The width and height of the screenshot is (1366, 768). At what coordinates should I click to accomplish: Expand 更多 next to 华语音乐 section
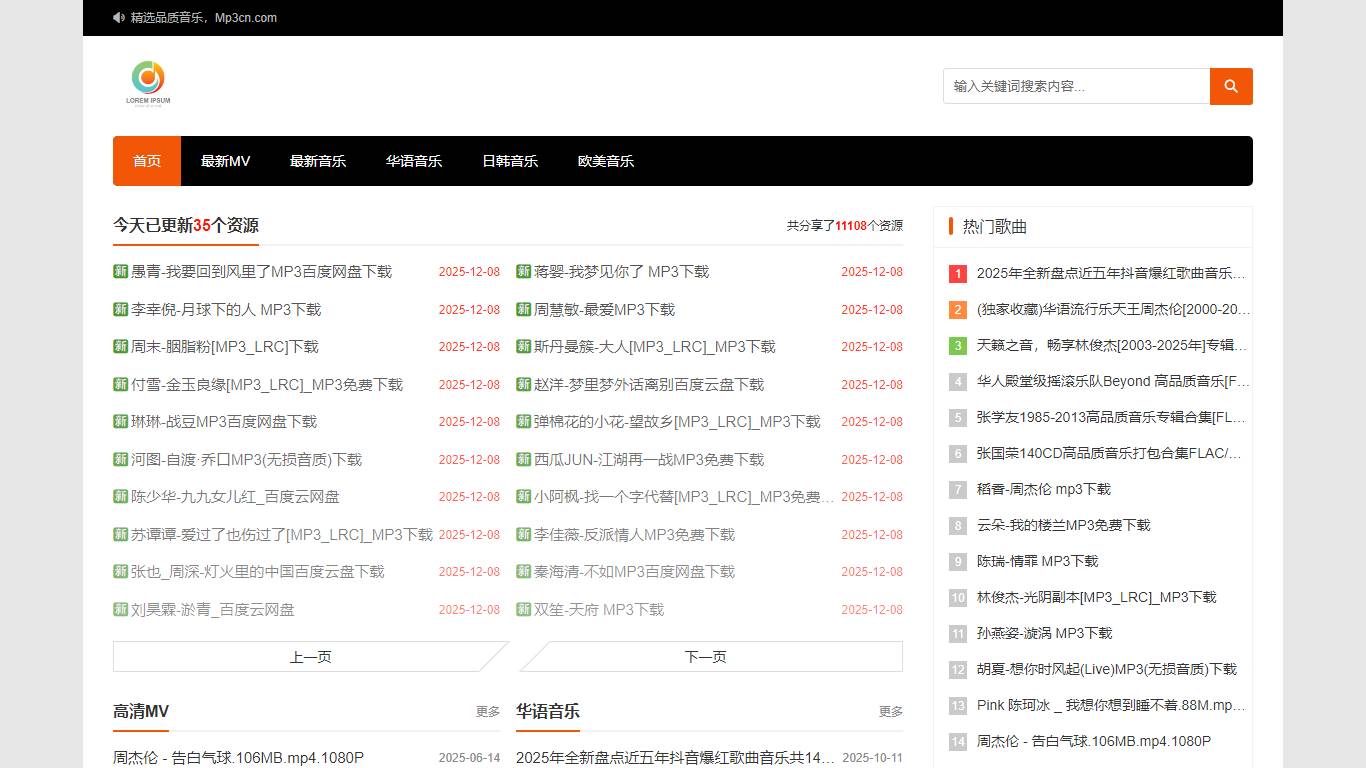click(890, 712)
